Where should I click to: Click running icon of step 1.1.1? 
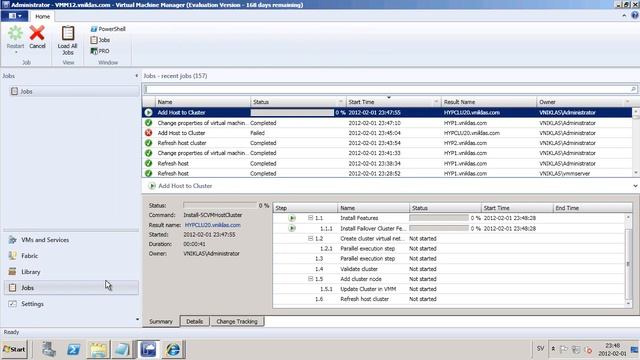[x=292, y=228]
